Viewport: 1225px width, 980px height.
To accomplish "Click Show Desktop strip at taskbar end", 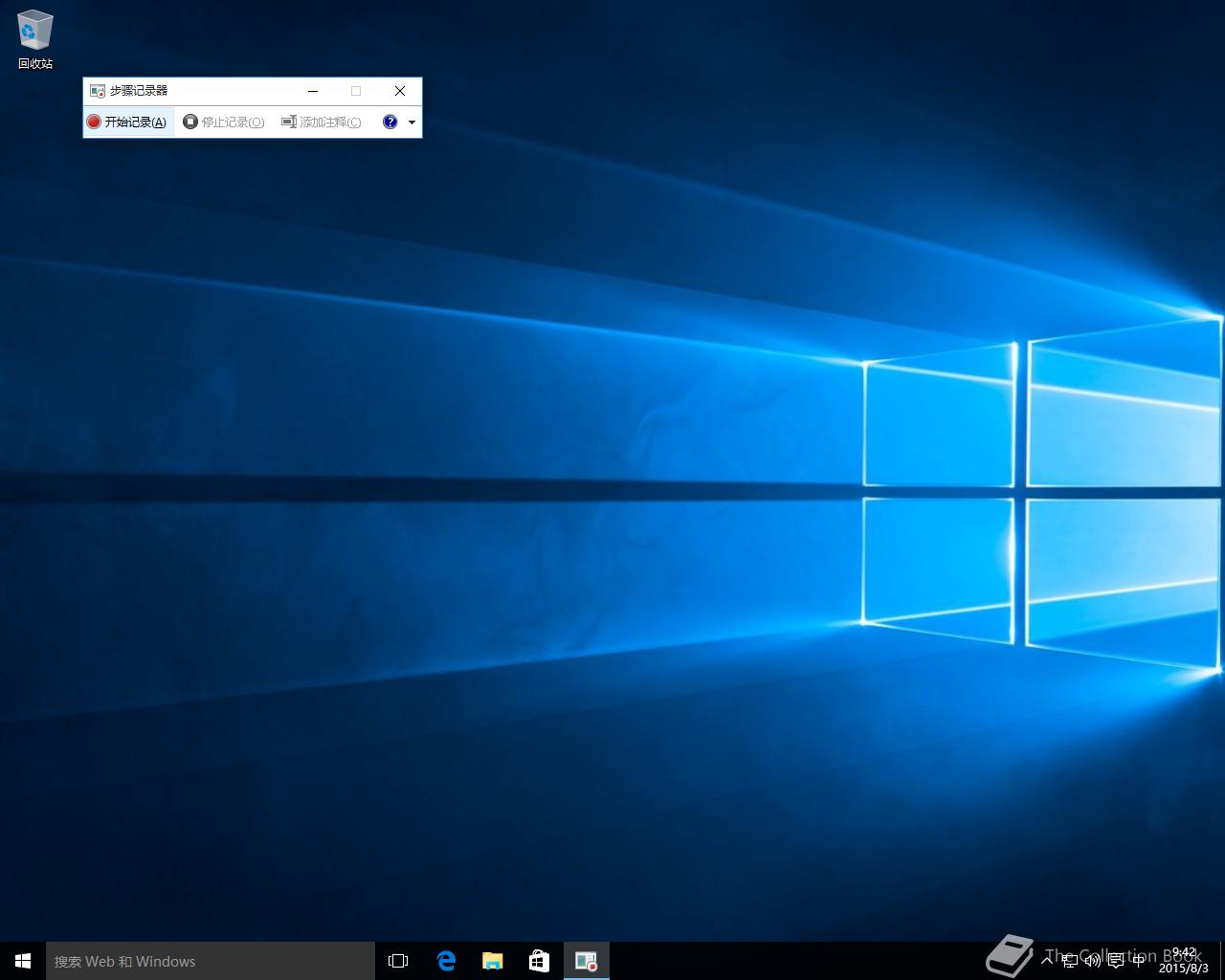I will pos(1222,961).
